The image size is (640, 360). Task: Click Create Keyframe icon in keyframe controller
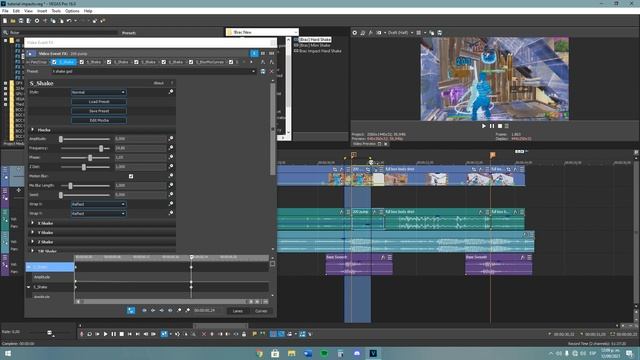tap(179, 311)
